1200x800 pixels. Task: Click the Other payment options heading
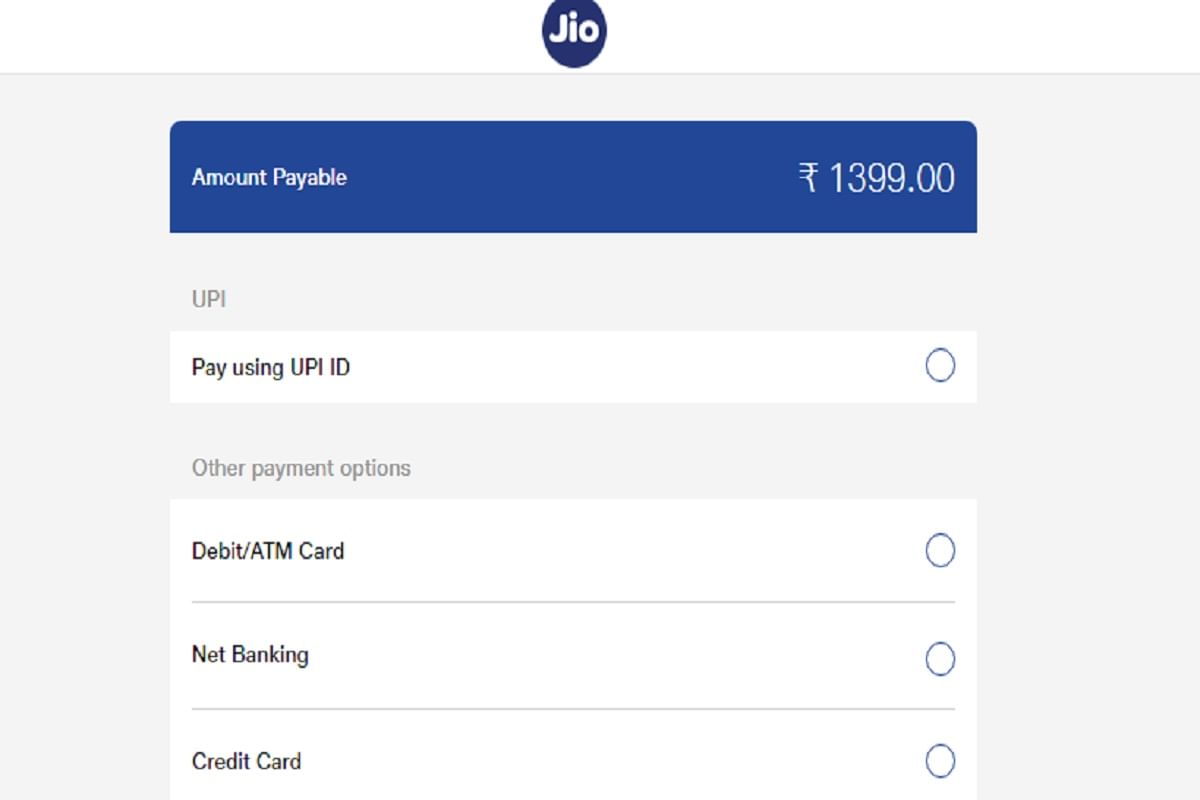click(300, 467)
